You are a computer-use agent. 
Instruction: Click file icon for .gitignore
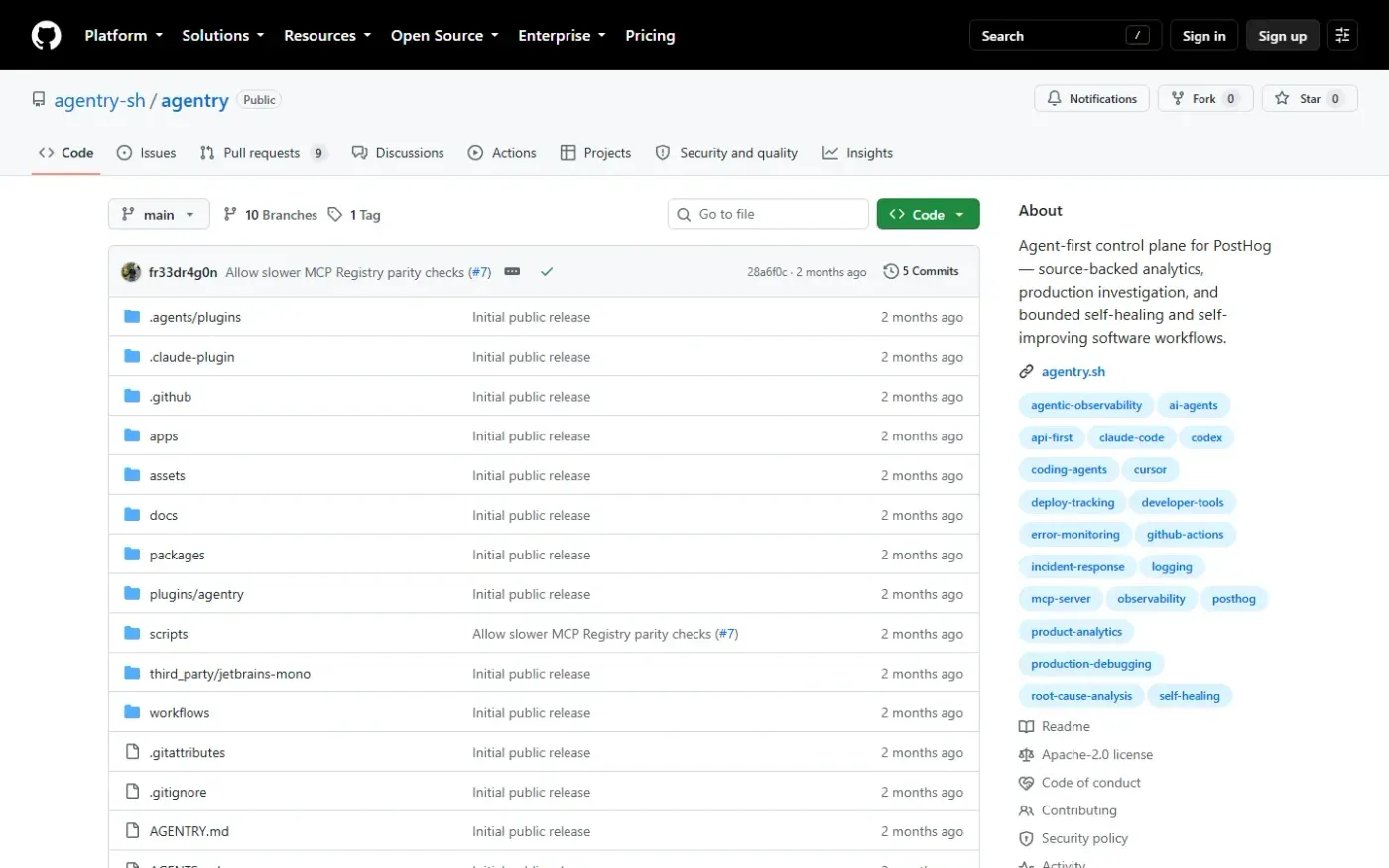point(132,792)
